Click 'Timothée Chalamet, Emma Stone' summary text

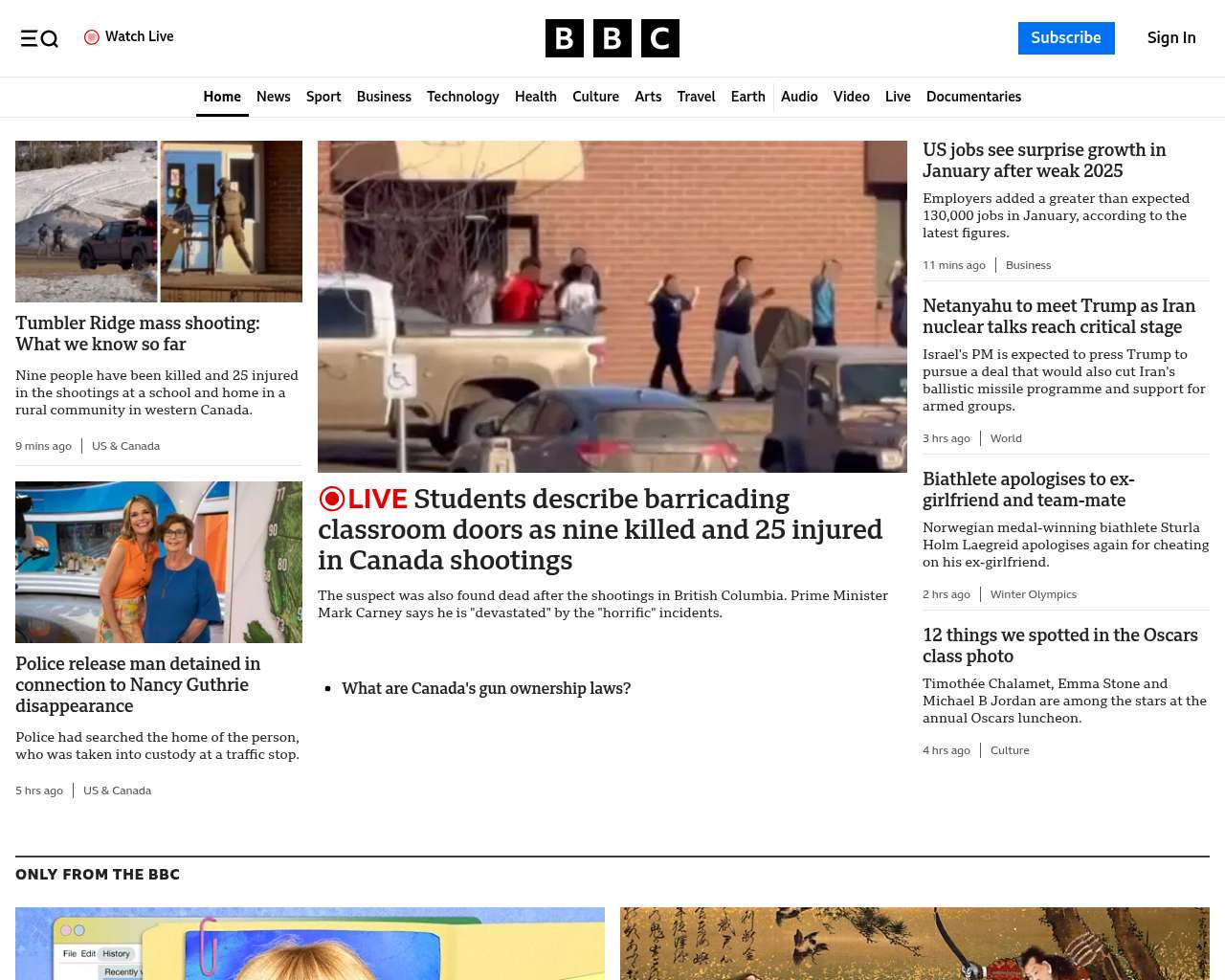[1064, 701]
